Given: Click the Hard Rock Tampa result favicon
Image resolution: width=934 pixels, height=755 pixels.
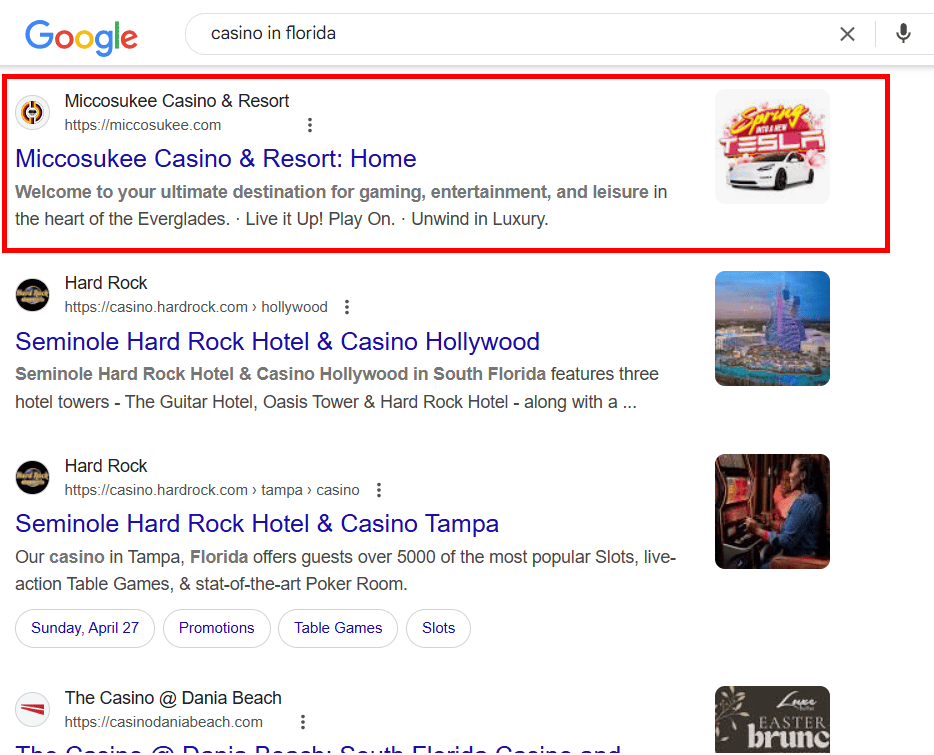Looking at the screenshot, I should [x=33, y=477].
